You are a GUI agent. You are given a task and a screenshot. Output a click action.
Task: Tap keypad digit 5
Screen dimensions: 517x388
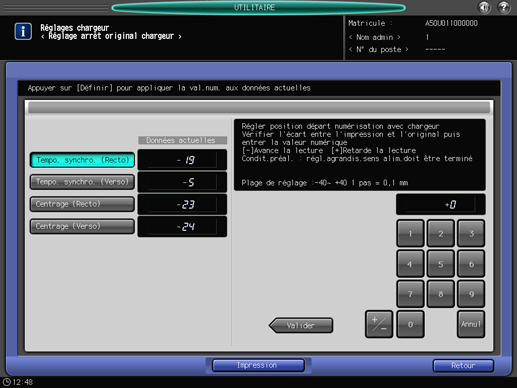pyautogui.click(x=441, y=264)
